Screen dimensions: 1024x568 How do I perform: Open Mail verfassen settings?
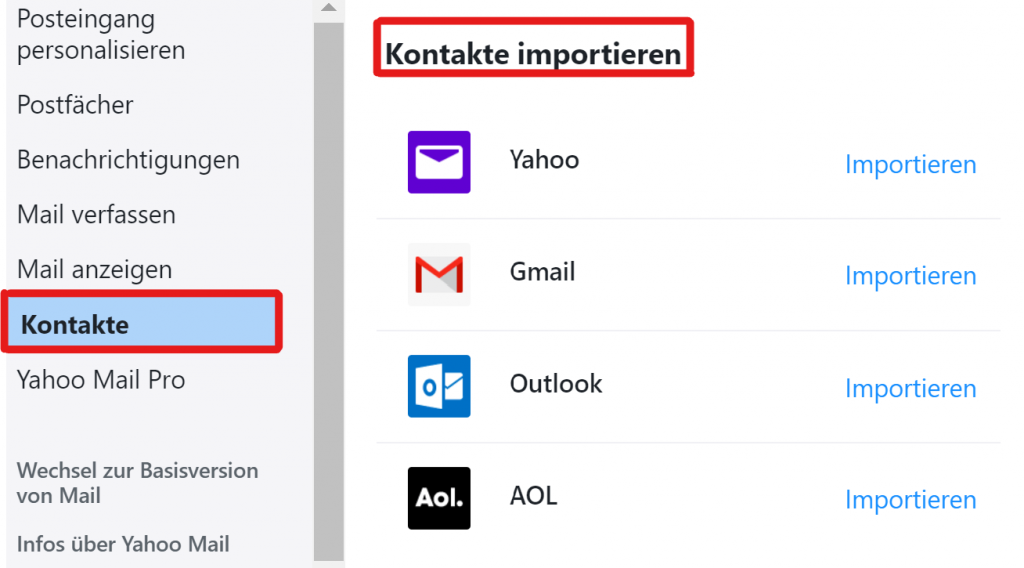pyautogui.click(x=96, y=215)
